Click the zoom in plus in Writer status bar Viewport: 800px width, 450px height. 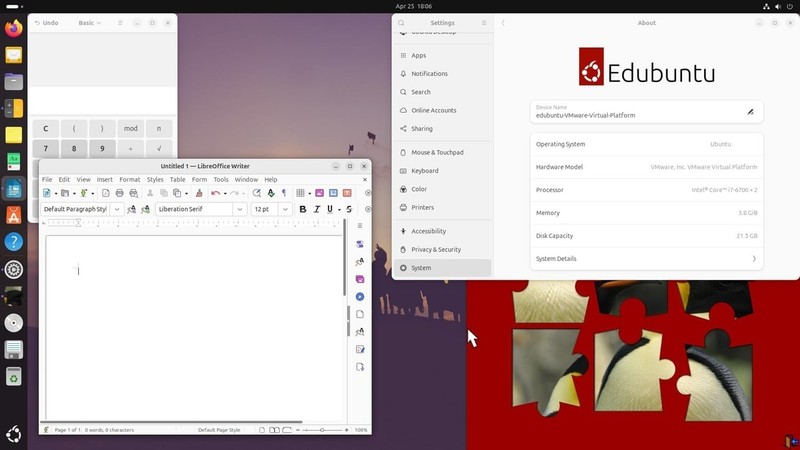coord(346,430)
